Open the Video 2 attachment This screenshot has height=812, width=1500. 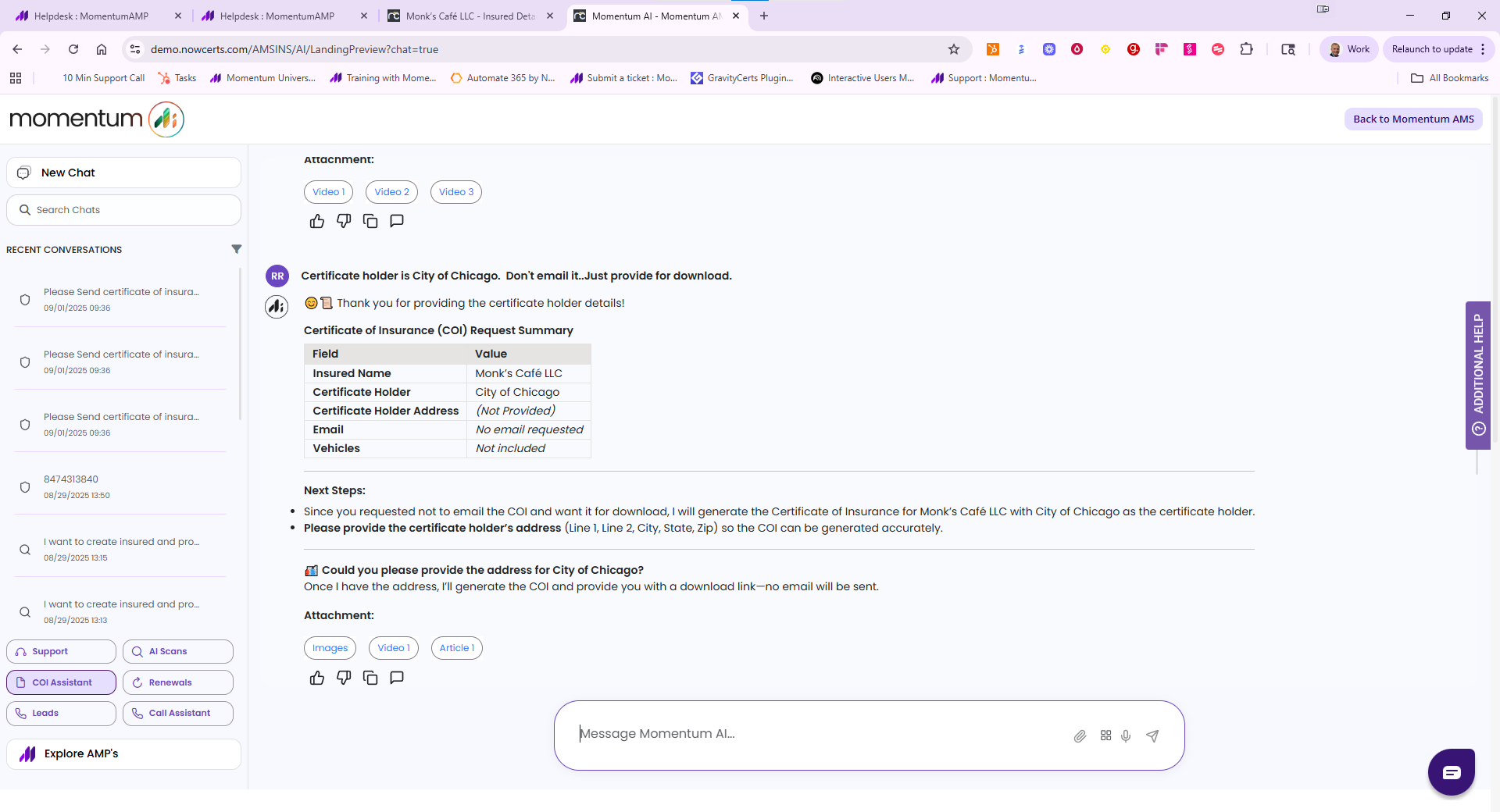click(x=391, y=192)
